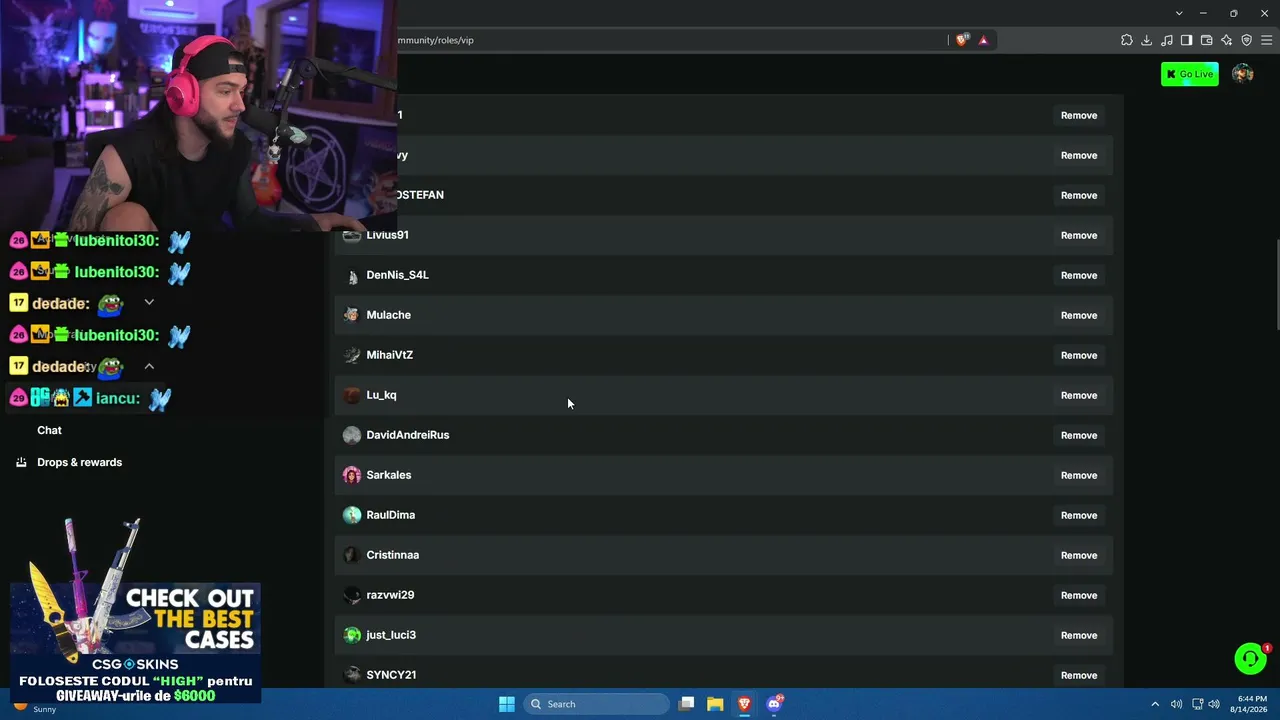Click the username SYNCY21

[391, 675]
